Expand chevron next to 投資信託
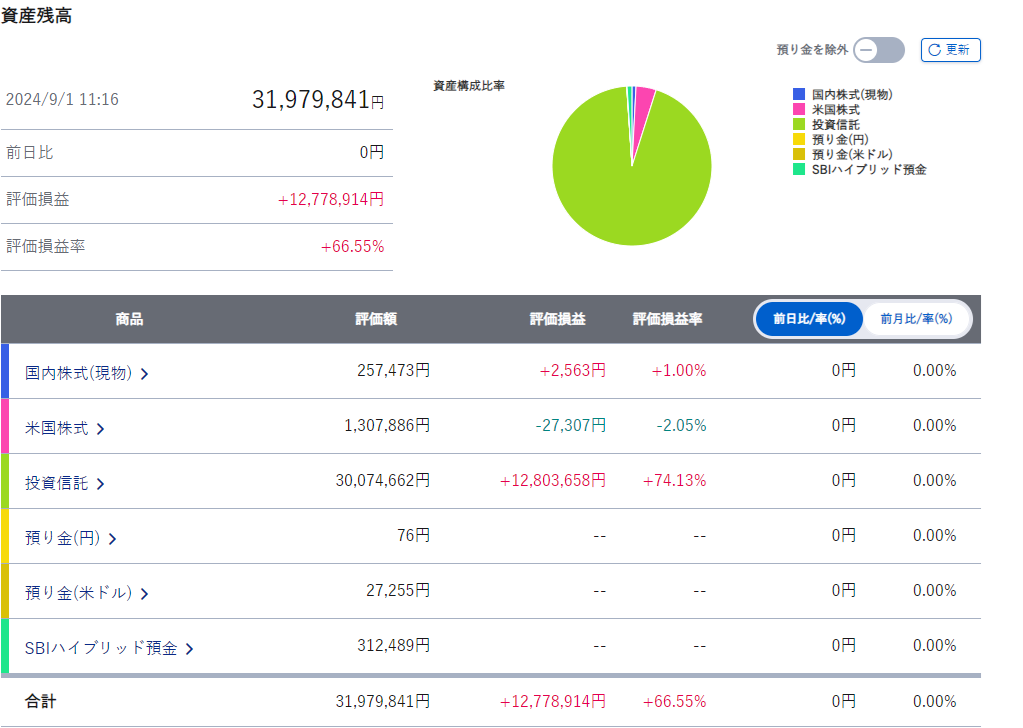The image size is (1023, 728). click(x=101, y=484)
